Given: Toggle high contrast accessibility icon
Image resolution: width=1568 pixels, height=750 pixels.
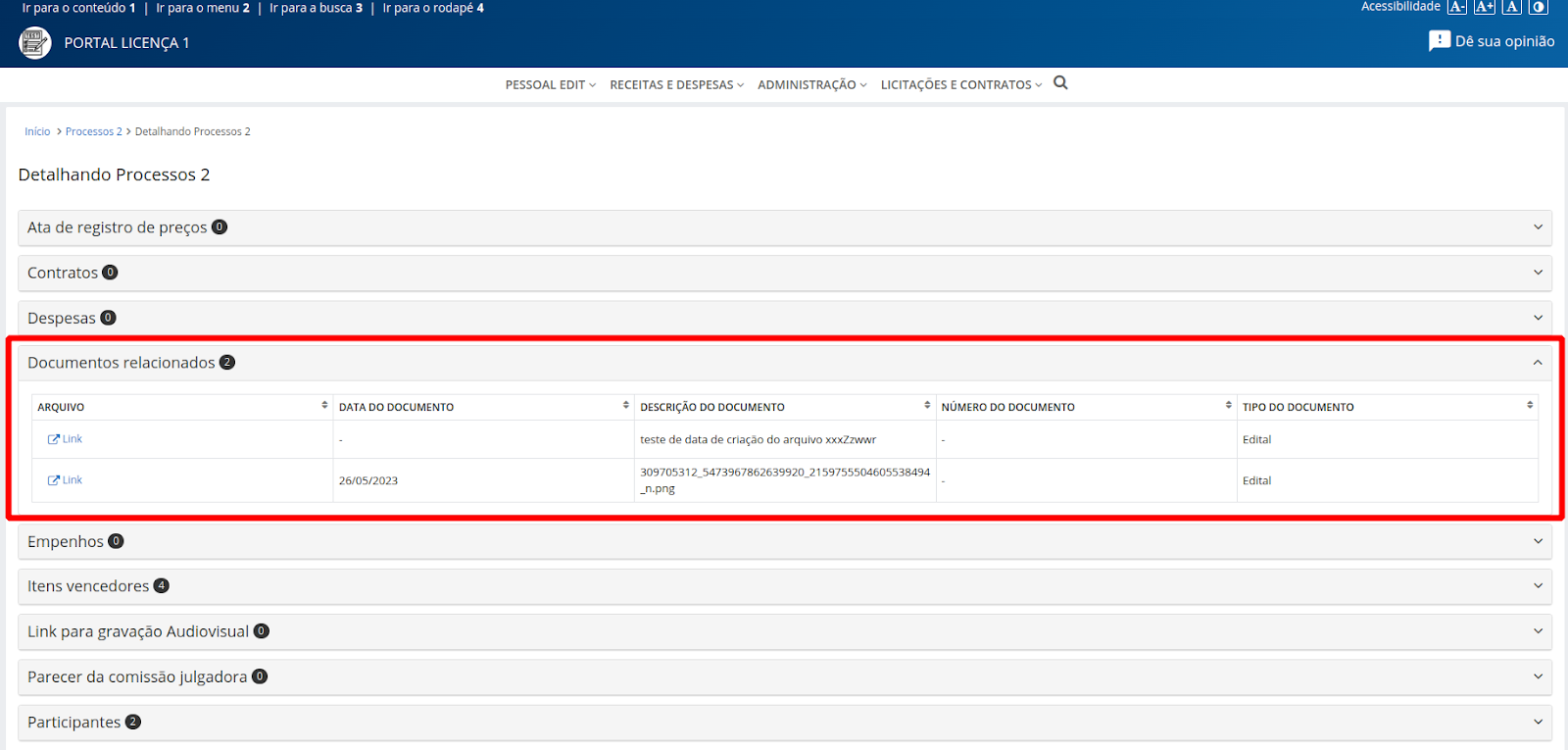Looking at the screenshot, I should coord(1539,7).
